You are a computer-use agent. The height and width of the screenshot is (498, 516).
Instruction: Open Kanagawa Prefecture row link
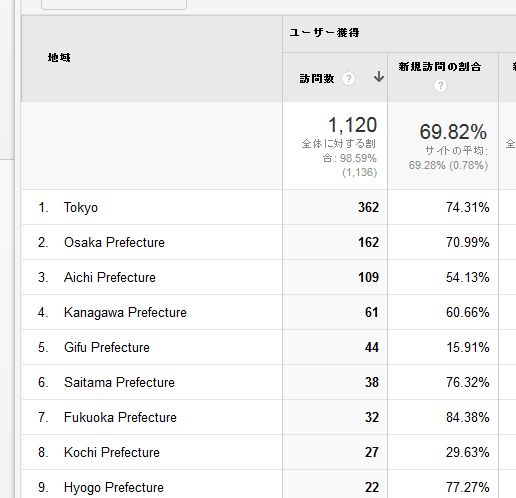[125, 312]
